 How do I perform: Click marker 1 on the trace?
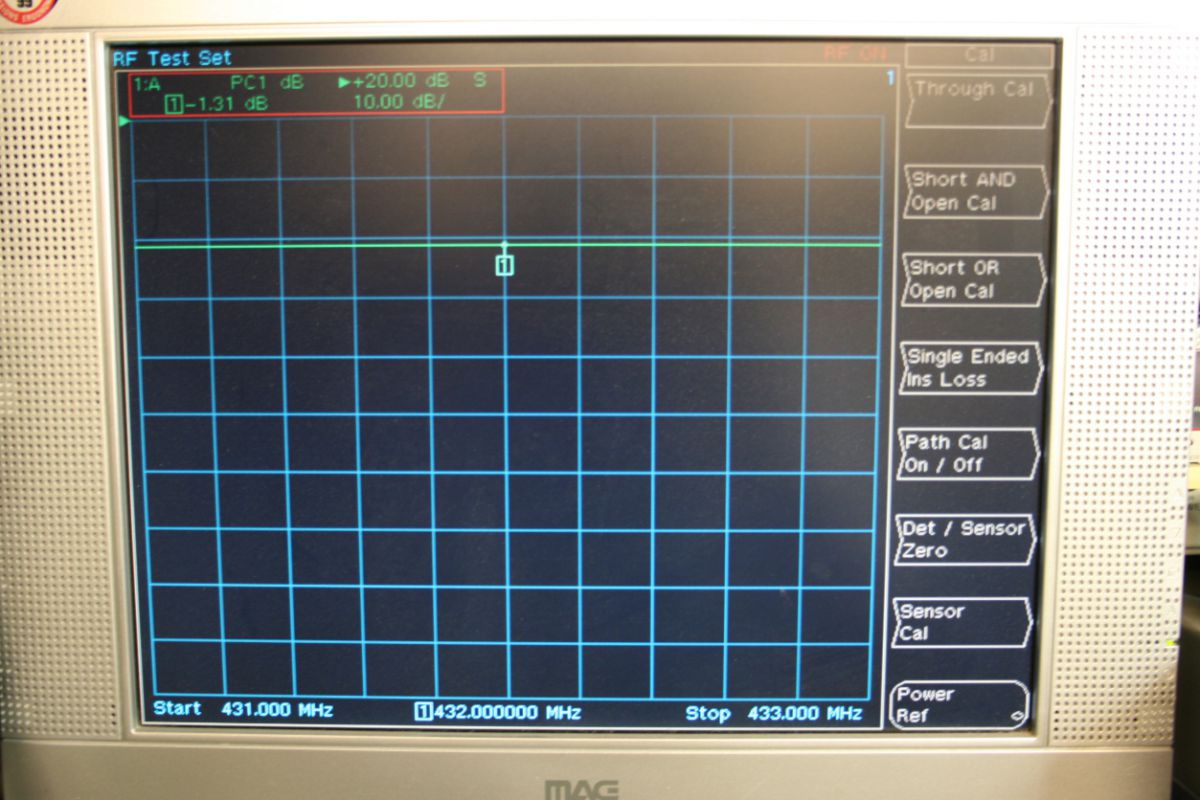[x=505, y=264]
